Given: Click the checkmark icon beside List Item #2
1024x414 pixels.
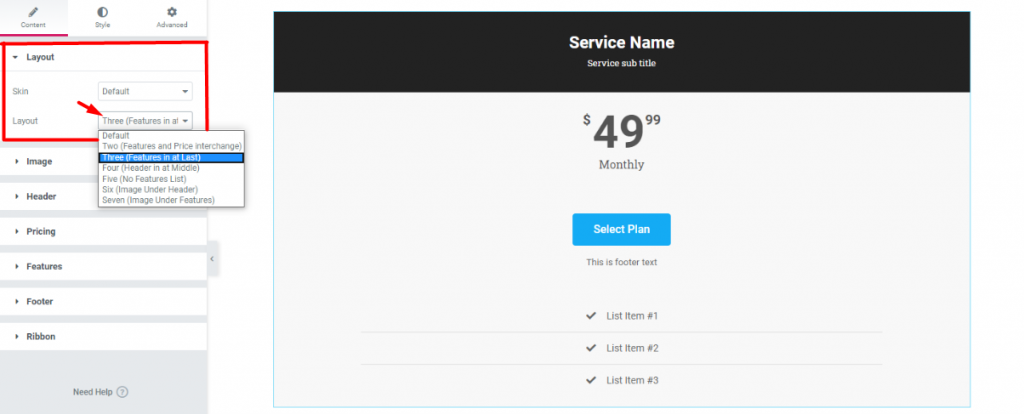Looking at the screenshot, I should pyautogui.click(x=591, y=348).
